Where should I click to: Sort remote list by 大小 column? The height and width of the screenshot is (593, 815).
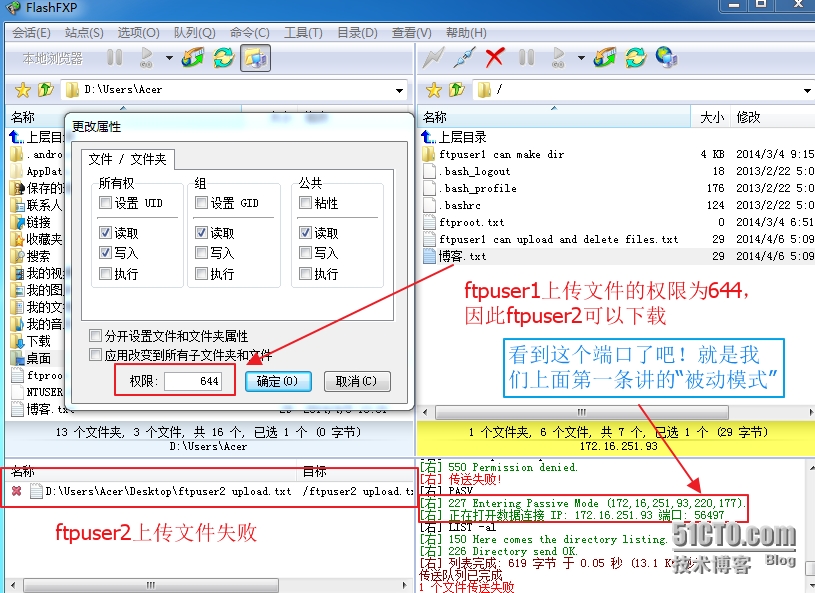pyautogui.click(x=711, y=117)
